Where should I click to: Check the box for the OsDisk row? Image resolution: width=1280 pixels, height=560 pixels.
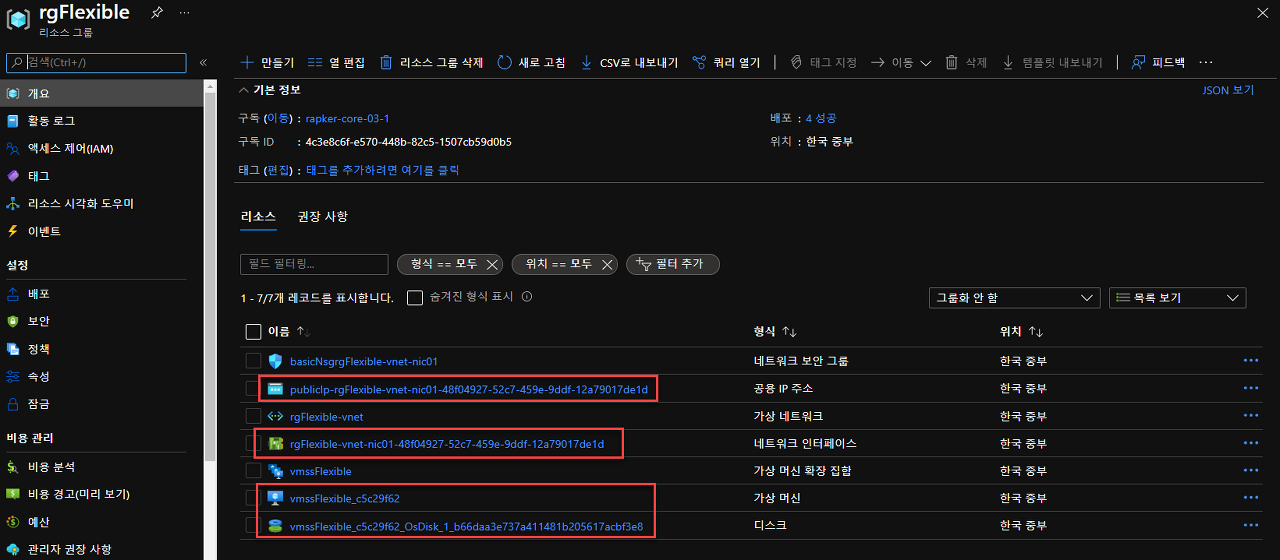pyautogui.click(x=253, y=525)
